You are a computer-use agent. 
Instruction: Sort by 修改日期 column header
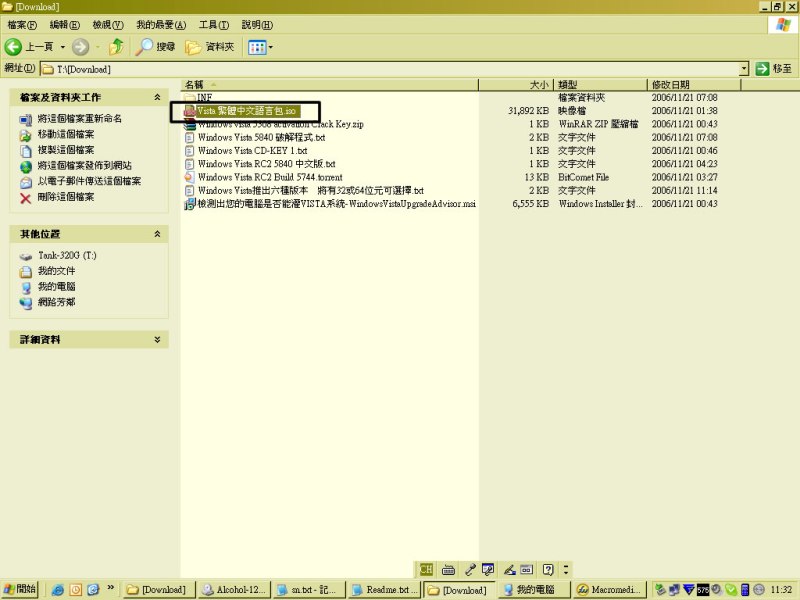click(x=694, y=85)
